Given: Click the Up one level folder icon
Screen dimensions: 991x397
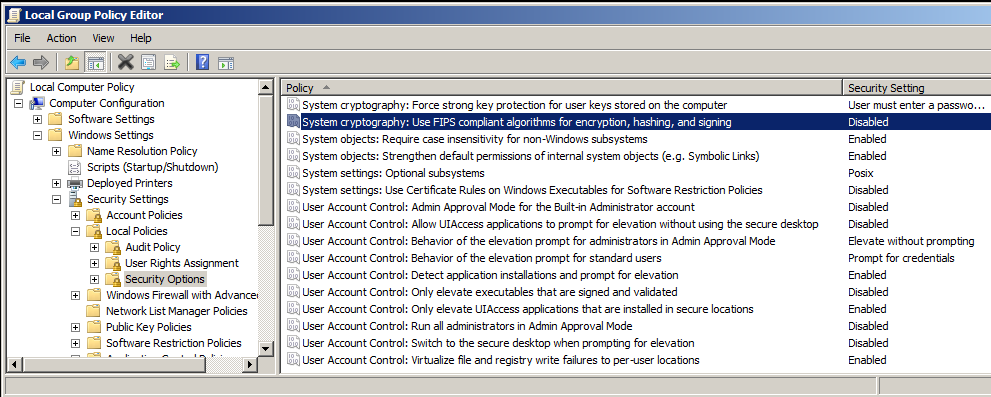Looking at the screenshot, I should point(72,62).
